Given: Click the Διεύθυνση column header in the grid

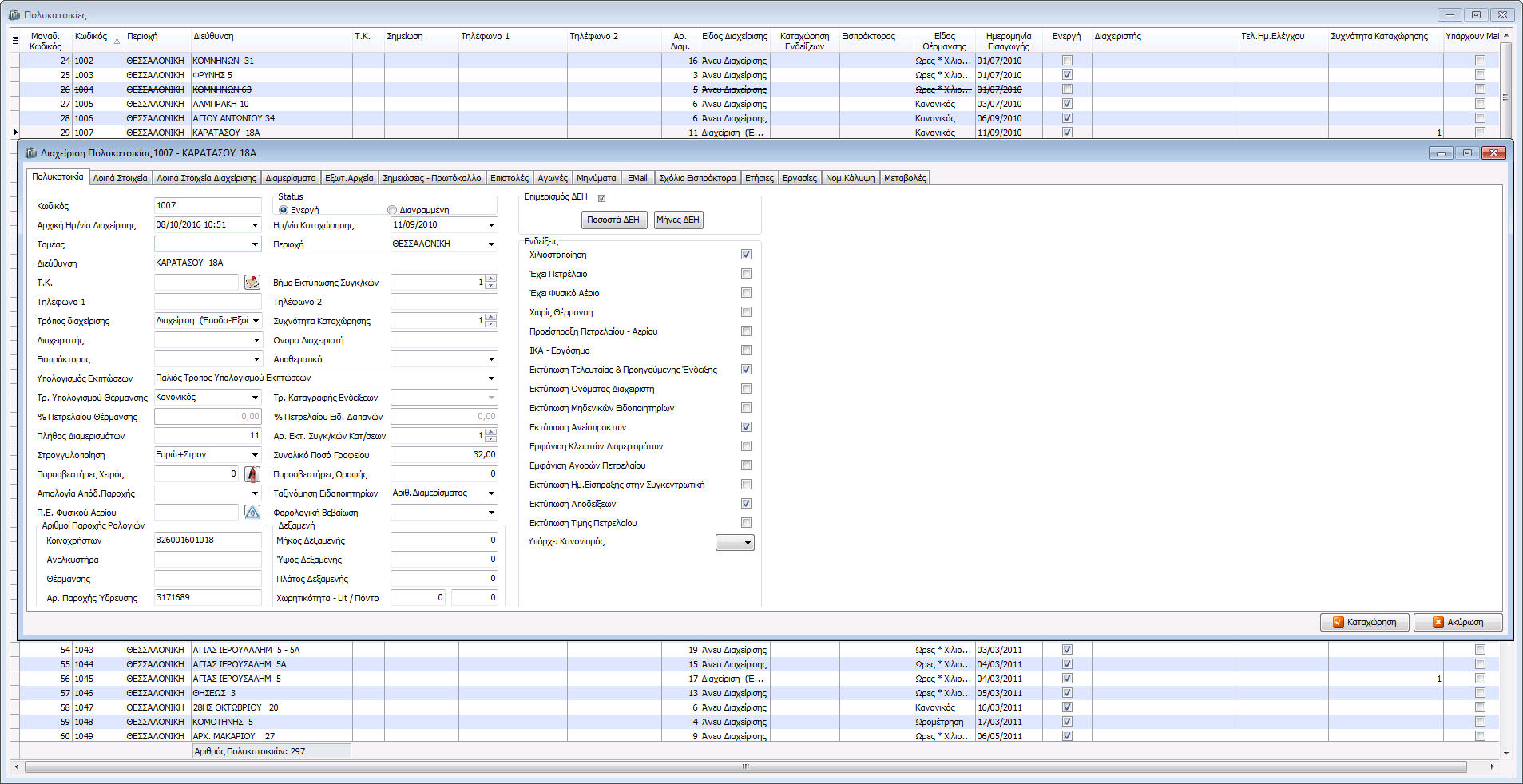Looking at the screenshot, I should 272,41.
